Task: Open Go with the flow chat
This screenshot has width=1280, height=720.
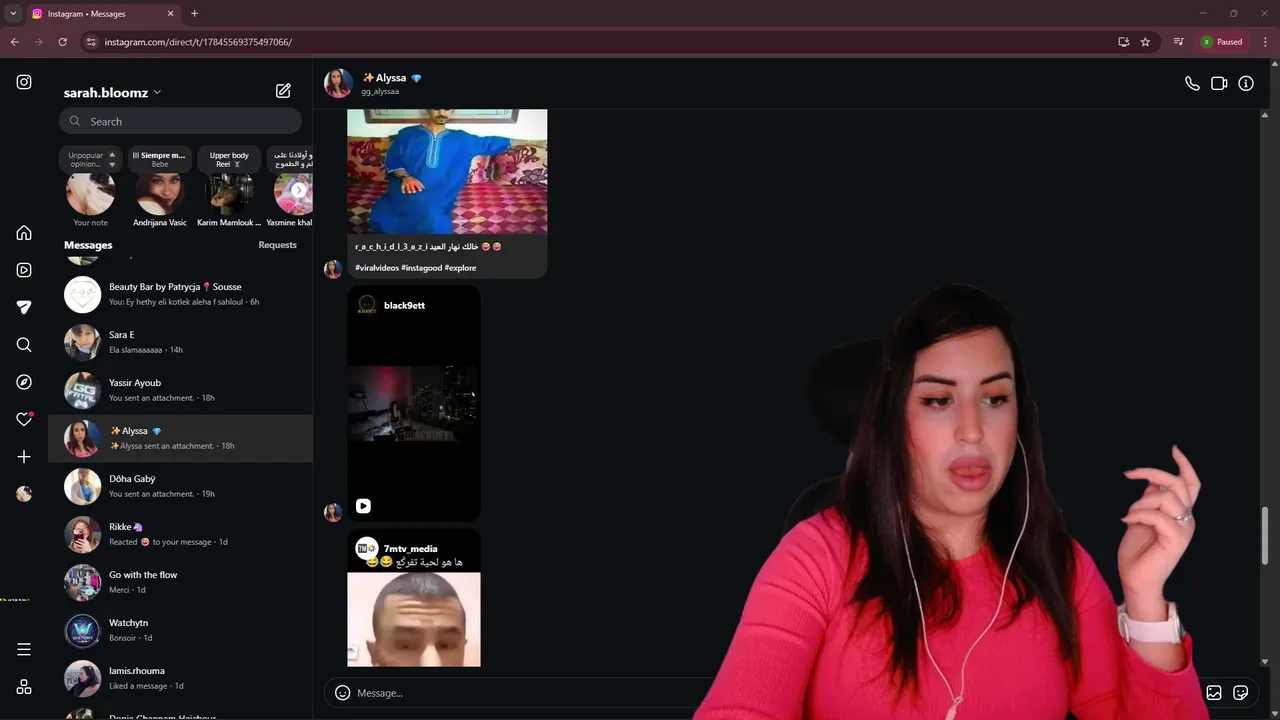Action: (180, 582)
